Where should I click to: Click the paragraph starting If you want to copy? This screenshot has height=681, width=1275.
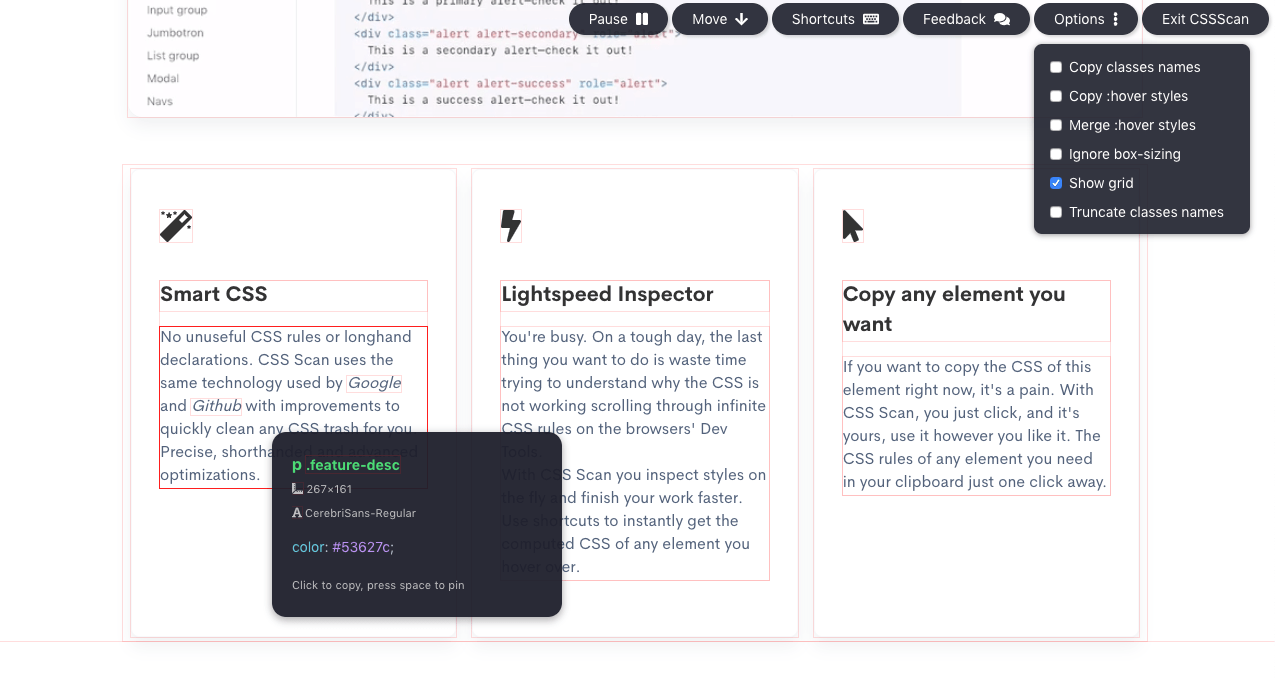point(976,425)
